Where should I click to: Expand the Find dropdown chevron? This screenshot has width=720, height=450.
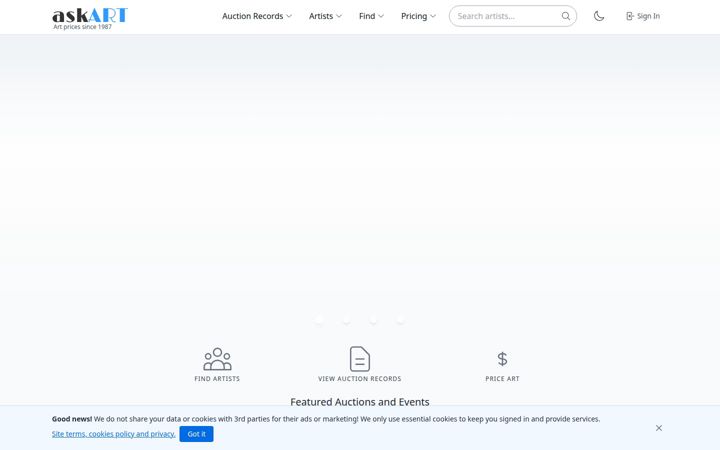(x=381, y=16)
